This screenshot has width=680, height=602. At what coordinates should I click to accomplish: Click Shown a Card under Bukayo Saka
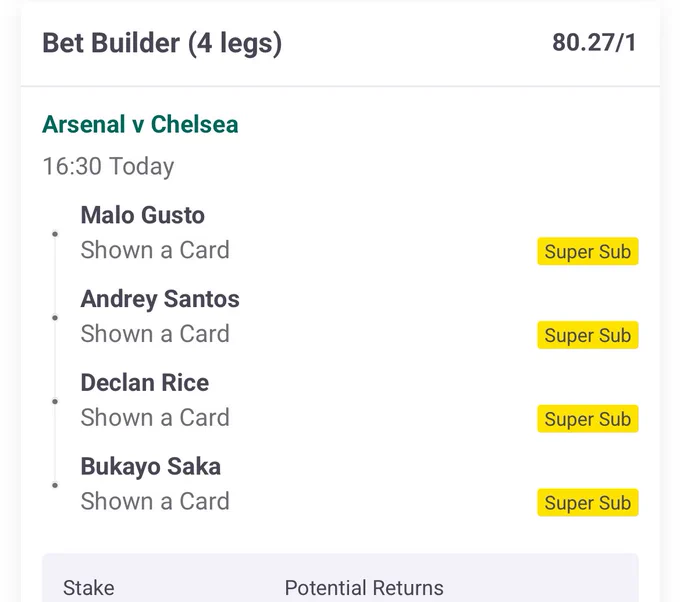pos(155,501)
